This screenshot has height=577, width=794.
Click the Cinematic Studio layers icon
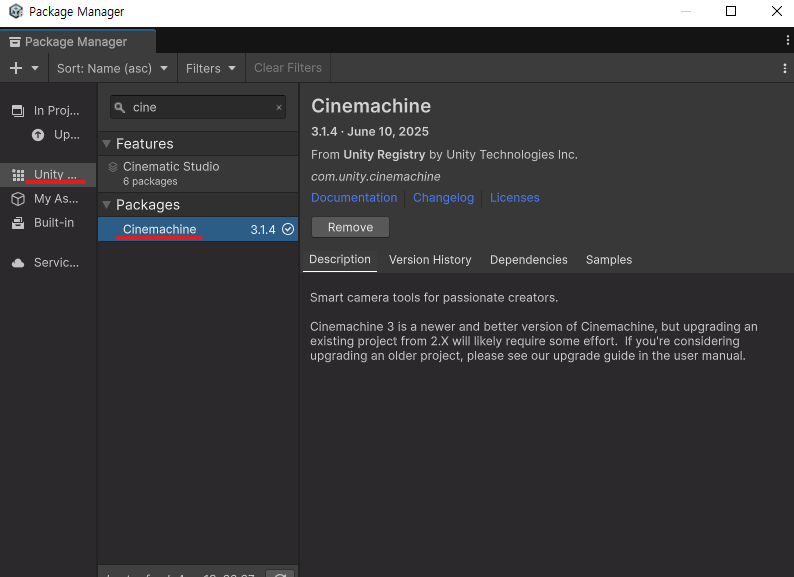pos(113,167)
